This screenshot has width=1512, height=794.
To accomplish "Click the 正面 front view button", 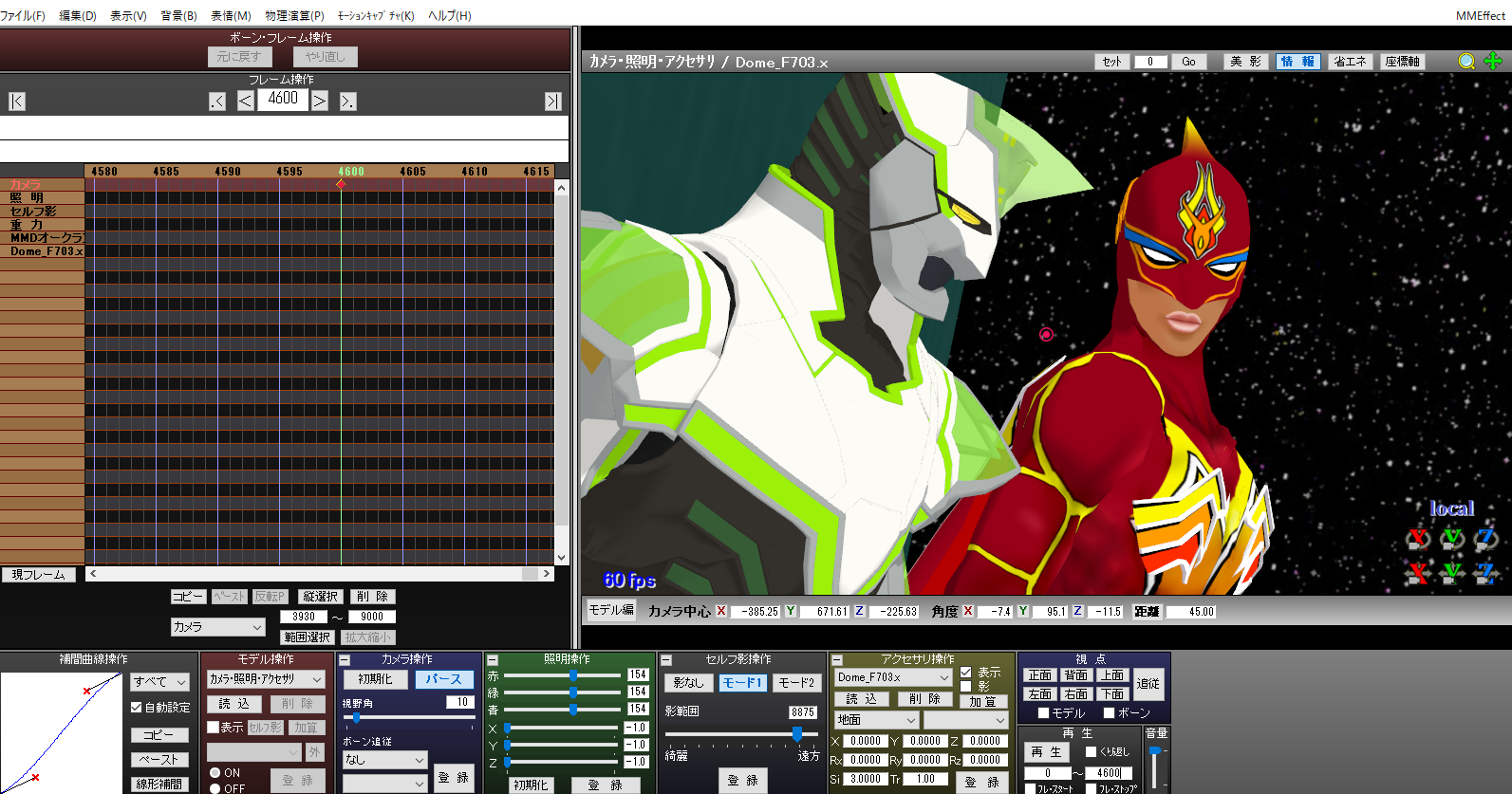I will (1040, 675).
